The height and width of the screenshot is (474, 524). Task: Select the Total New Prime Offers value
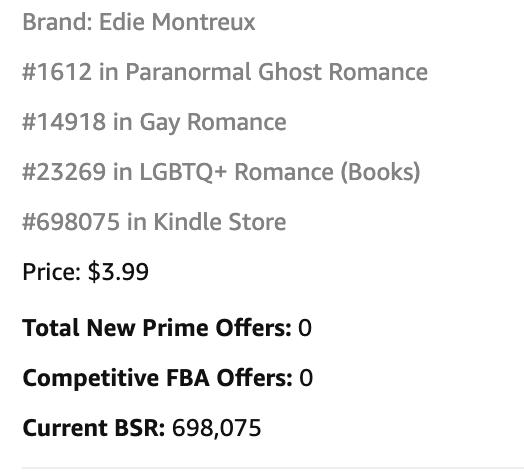point(305,328)
